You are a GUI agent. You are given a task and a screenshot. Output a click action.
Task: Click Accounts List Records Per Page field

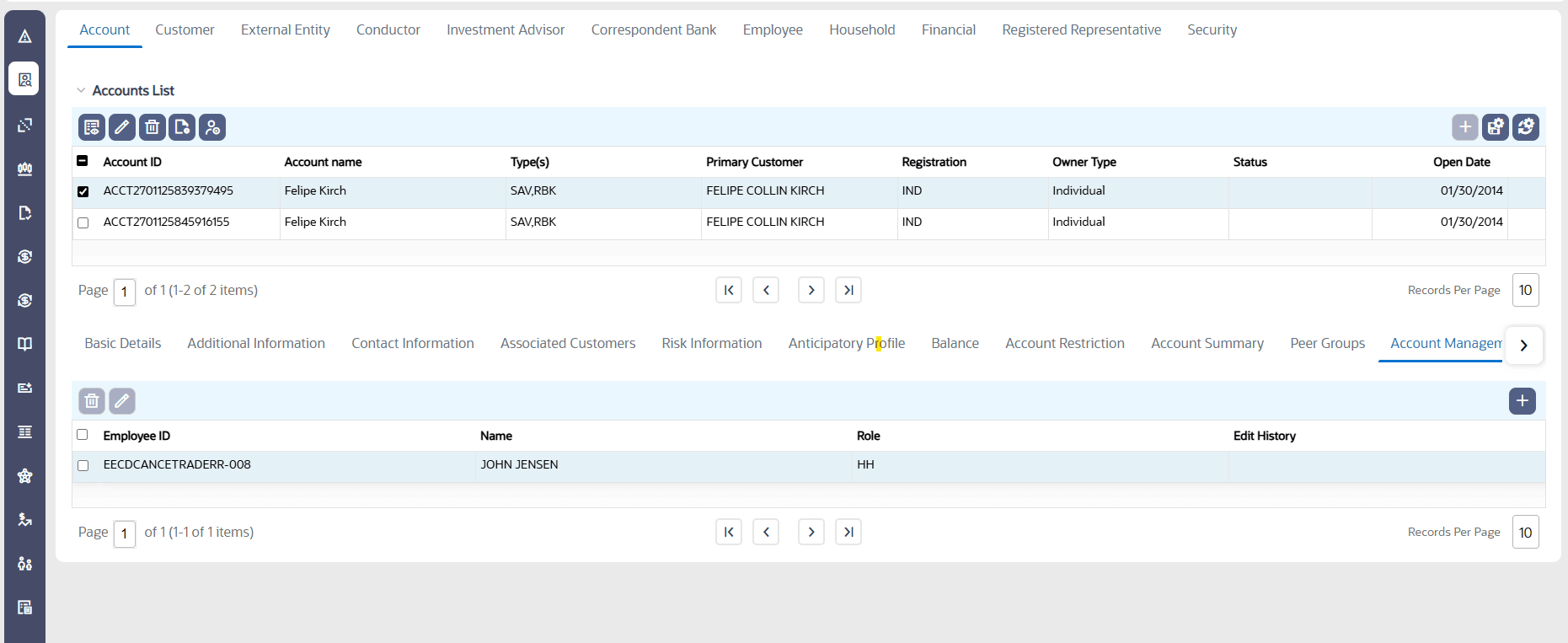tap(1526, 290)
